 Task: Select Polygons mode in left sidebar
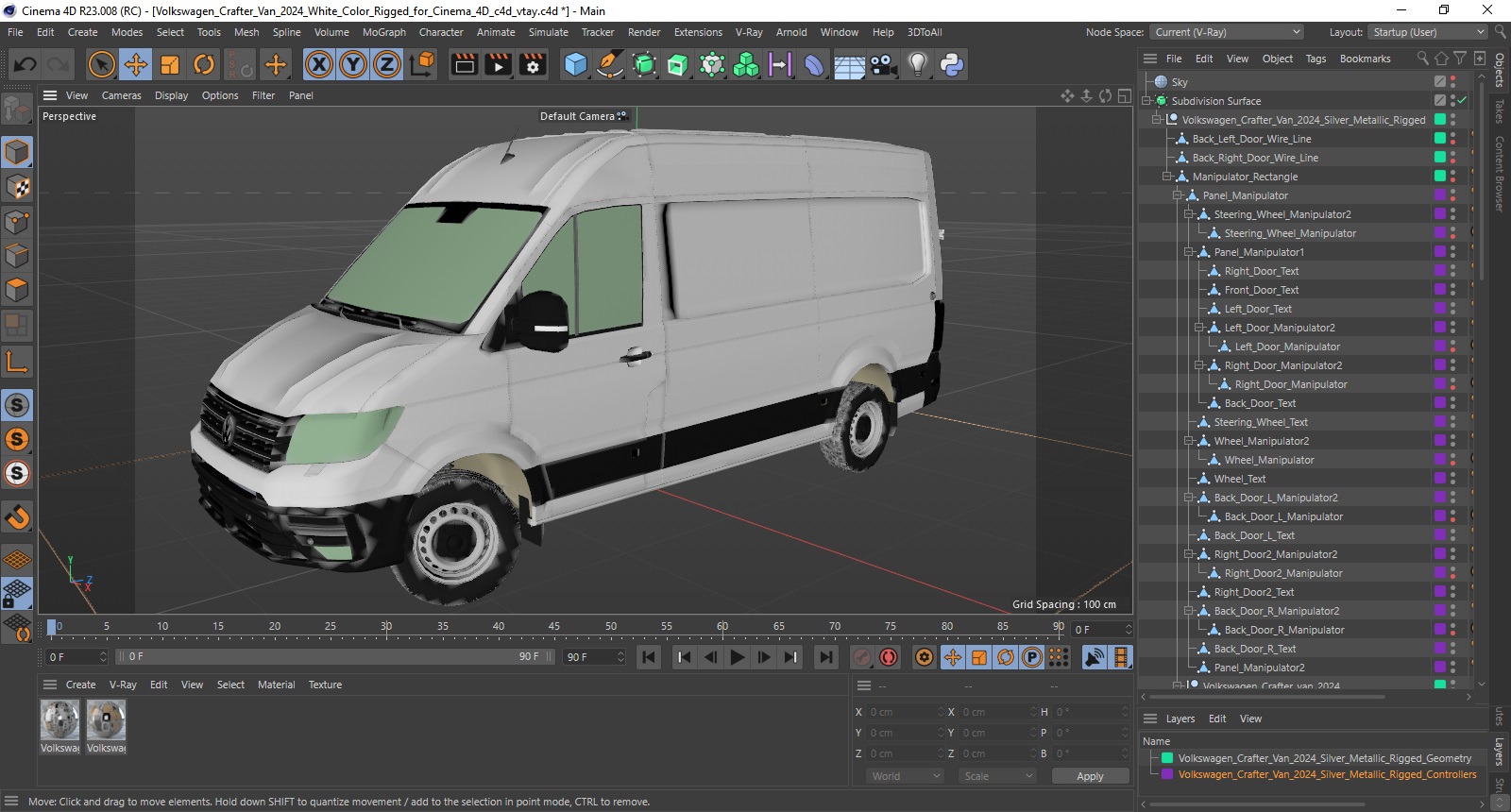coord(17,289)
